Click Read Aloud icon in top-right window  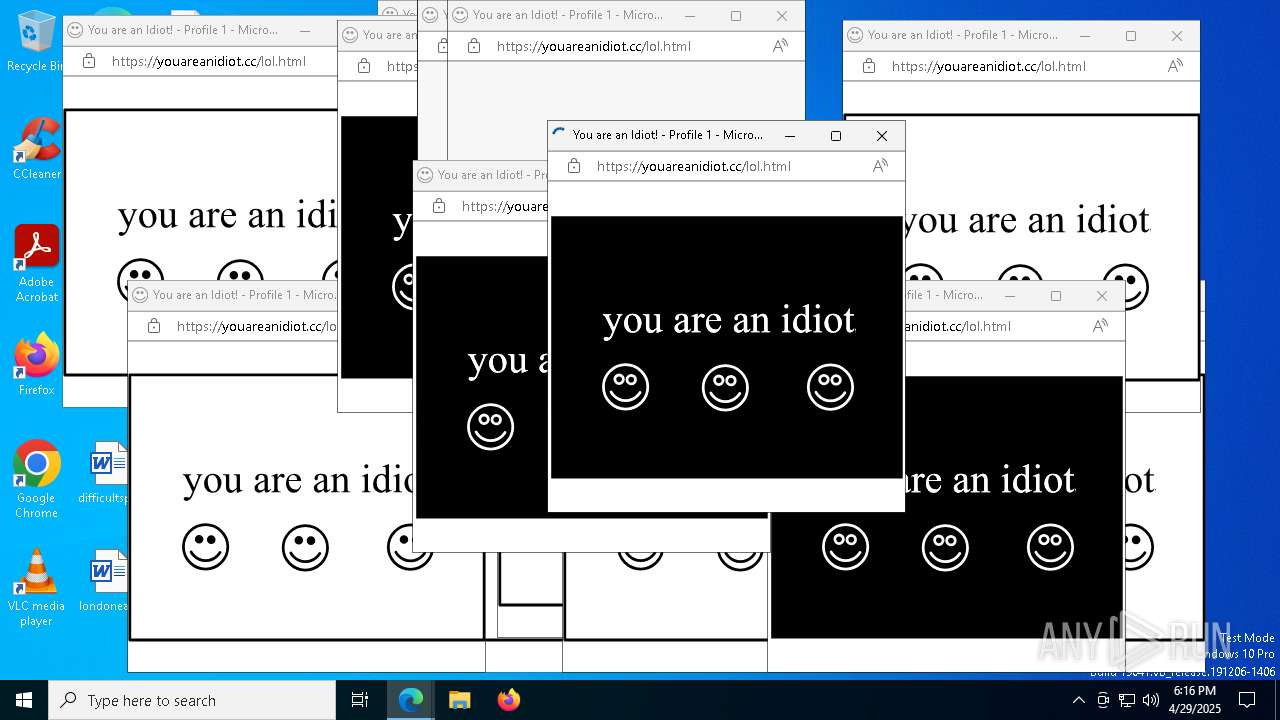1175,66
